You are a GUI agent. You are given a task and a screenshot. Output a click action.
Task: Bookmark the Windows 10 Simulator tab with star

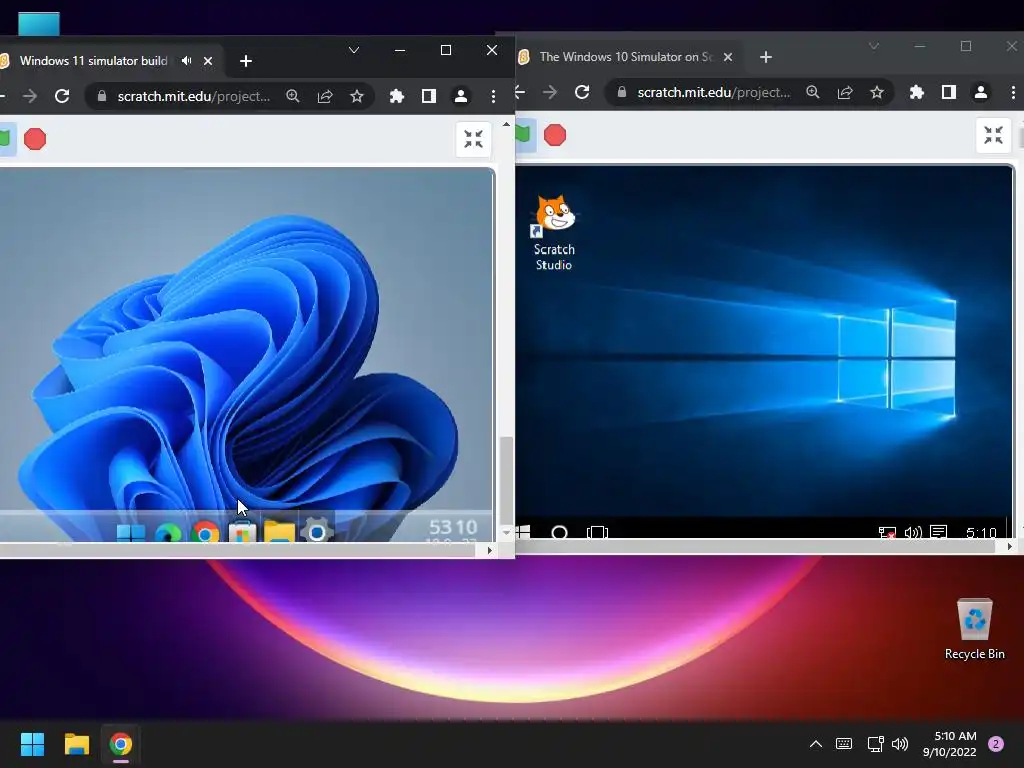click(x=876, y=92)
